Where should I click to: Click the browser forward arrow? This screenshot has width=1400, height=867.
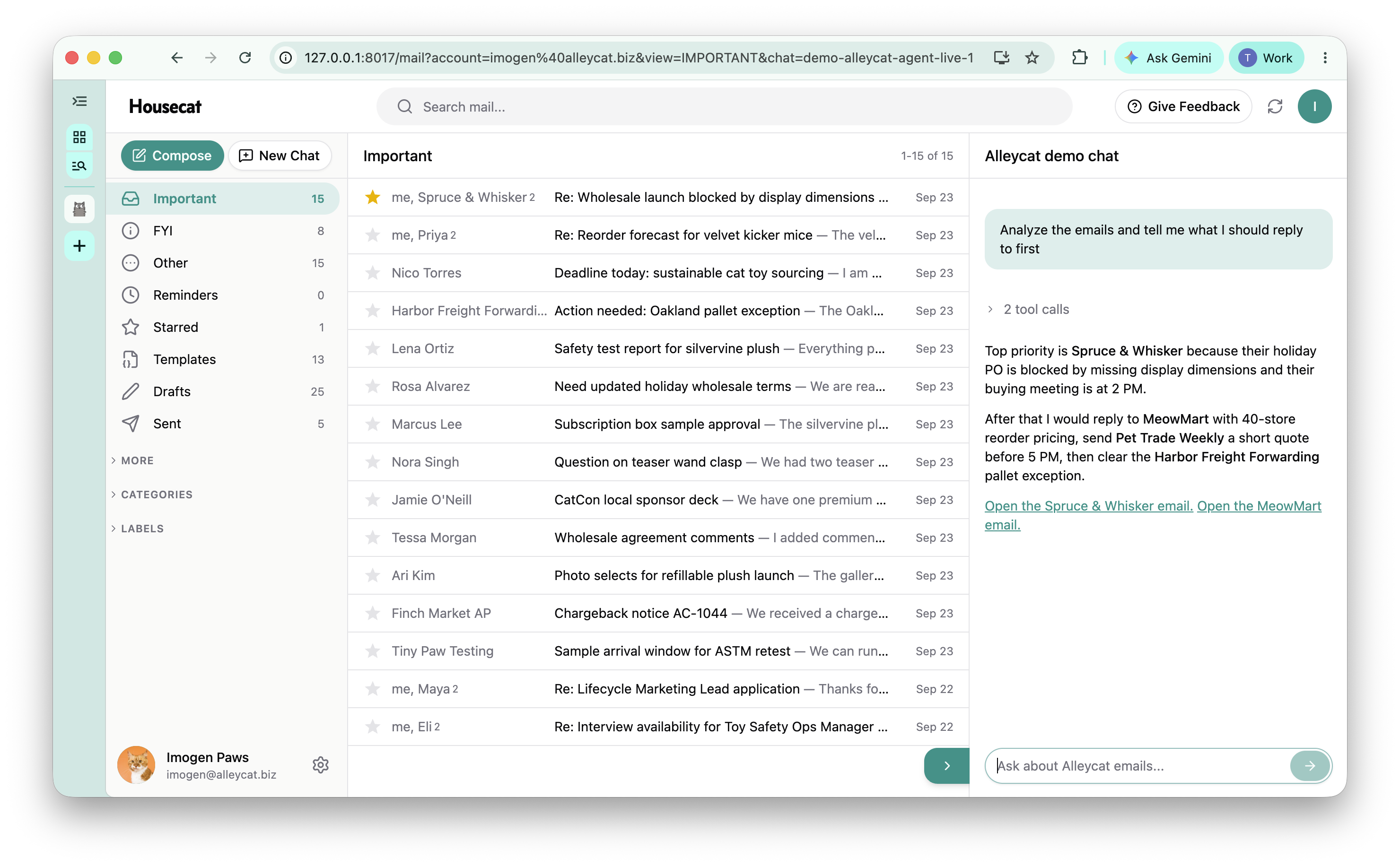pyautogui.click(x=211, y=58)
